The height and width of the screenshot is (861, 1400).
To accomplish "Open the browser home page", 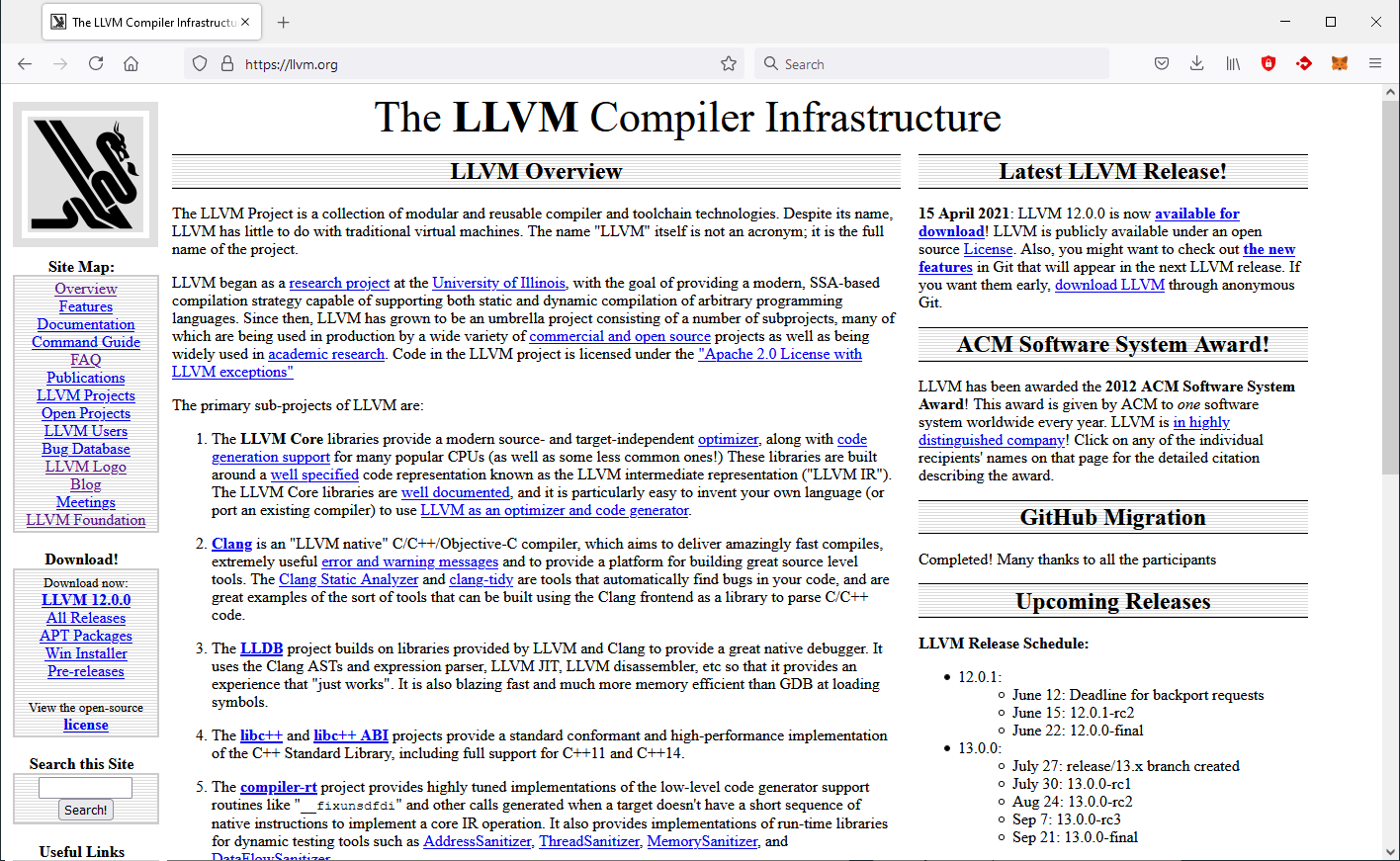I will 131,63.
